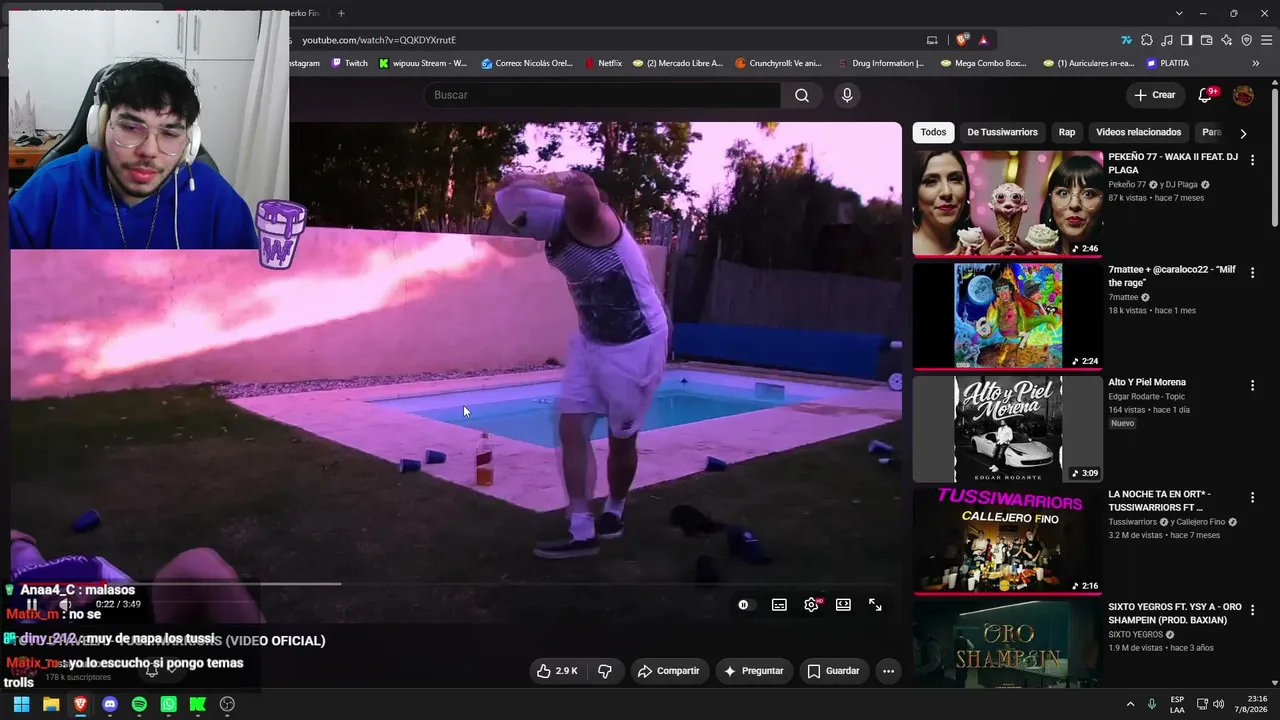Show hidden system tray icons
This screenshot has width=1280, height=720.
[1131, 704]
